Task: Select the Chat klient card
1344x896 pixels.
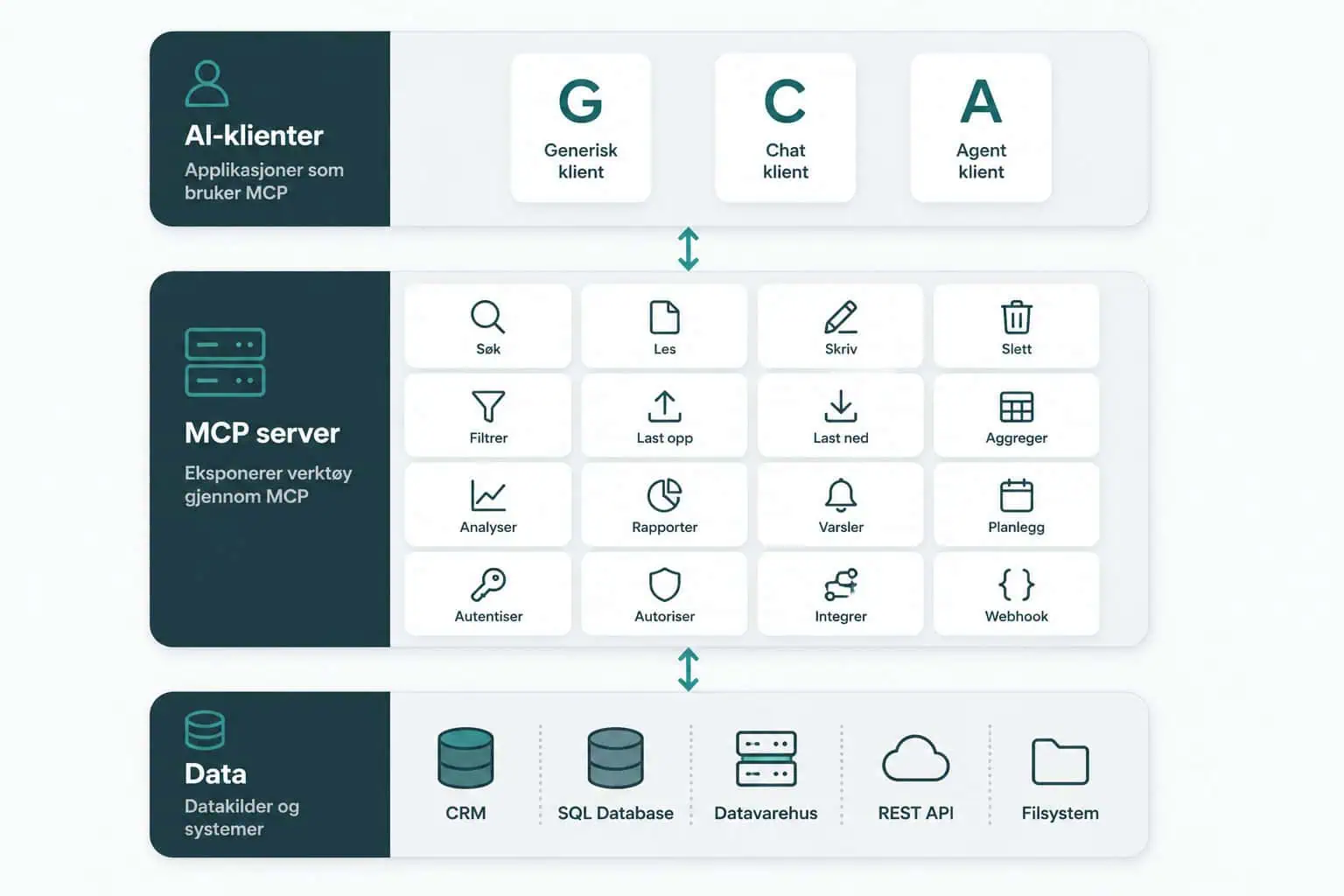Action: coord(785,128)
